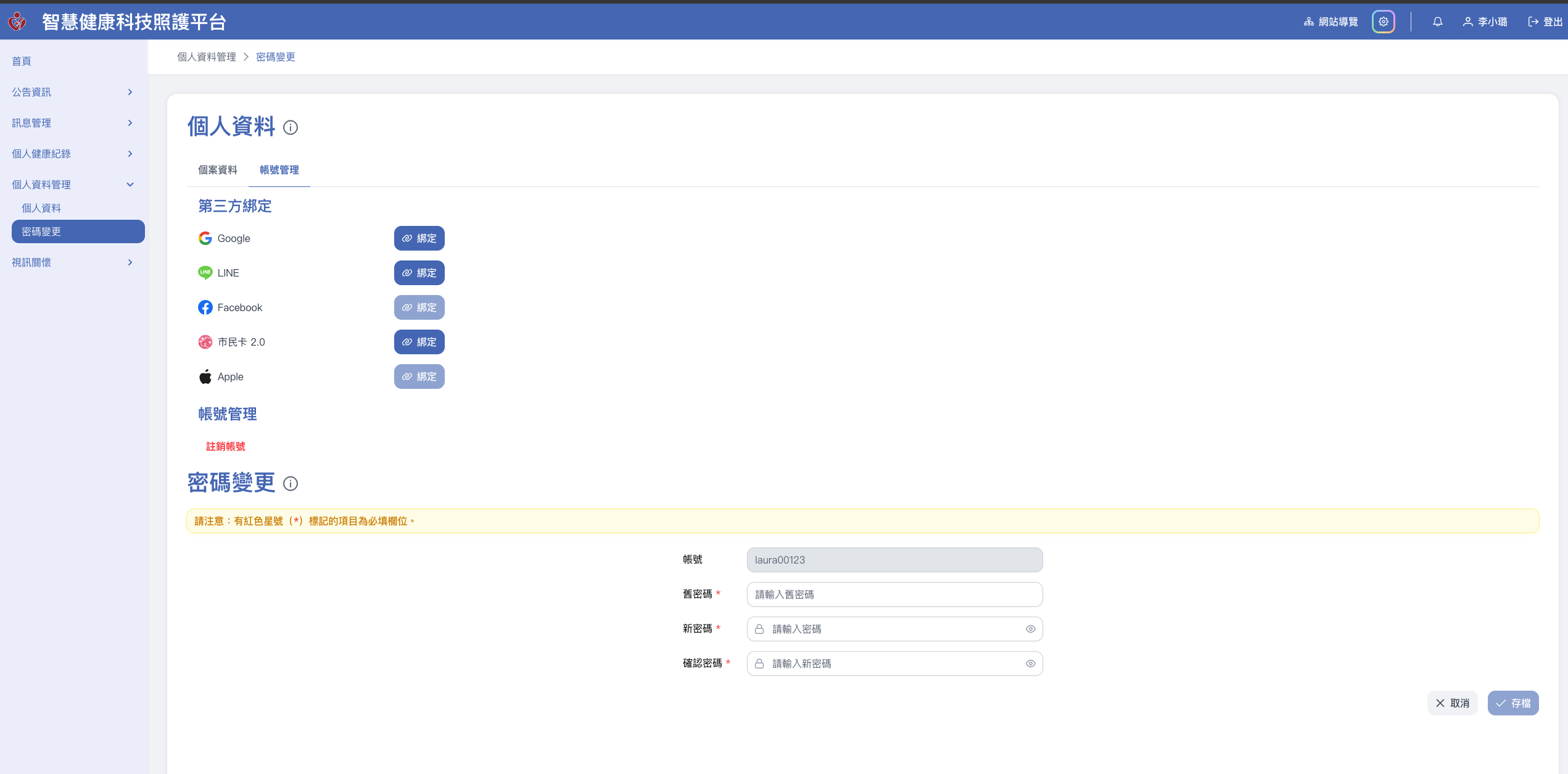Click the platform logo icon

pyautogui.click(x=17, y=22)
